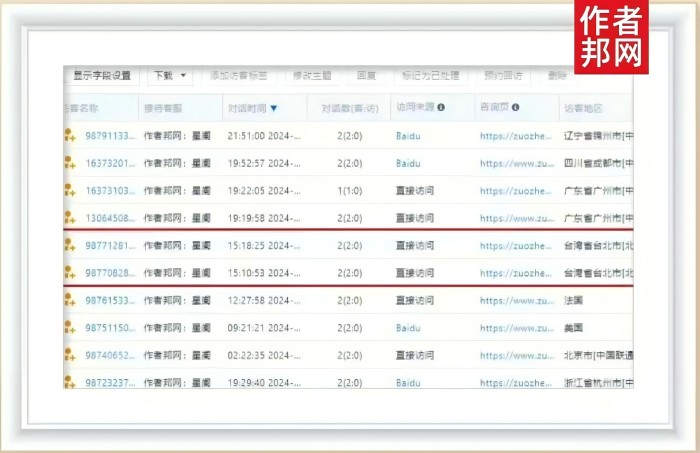Click the 添加访客标签 button
This screenshot has height=453, width=700.
(238, 76)
